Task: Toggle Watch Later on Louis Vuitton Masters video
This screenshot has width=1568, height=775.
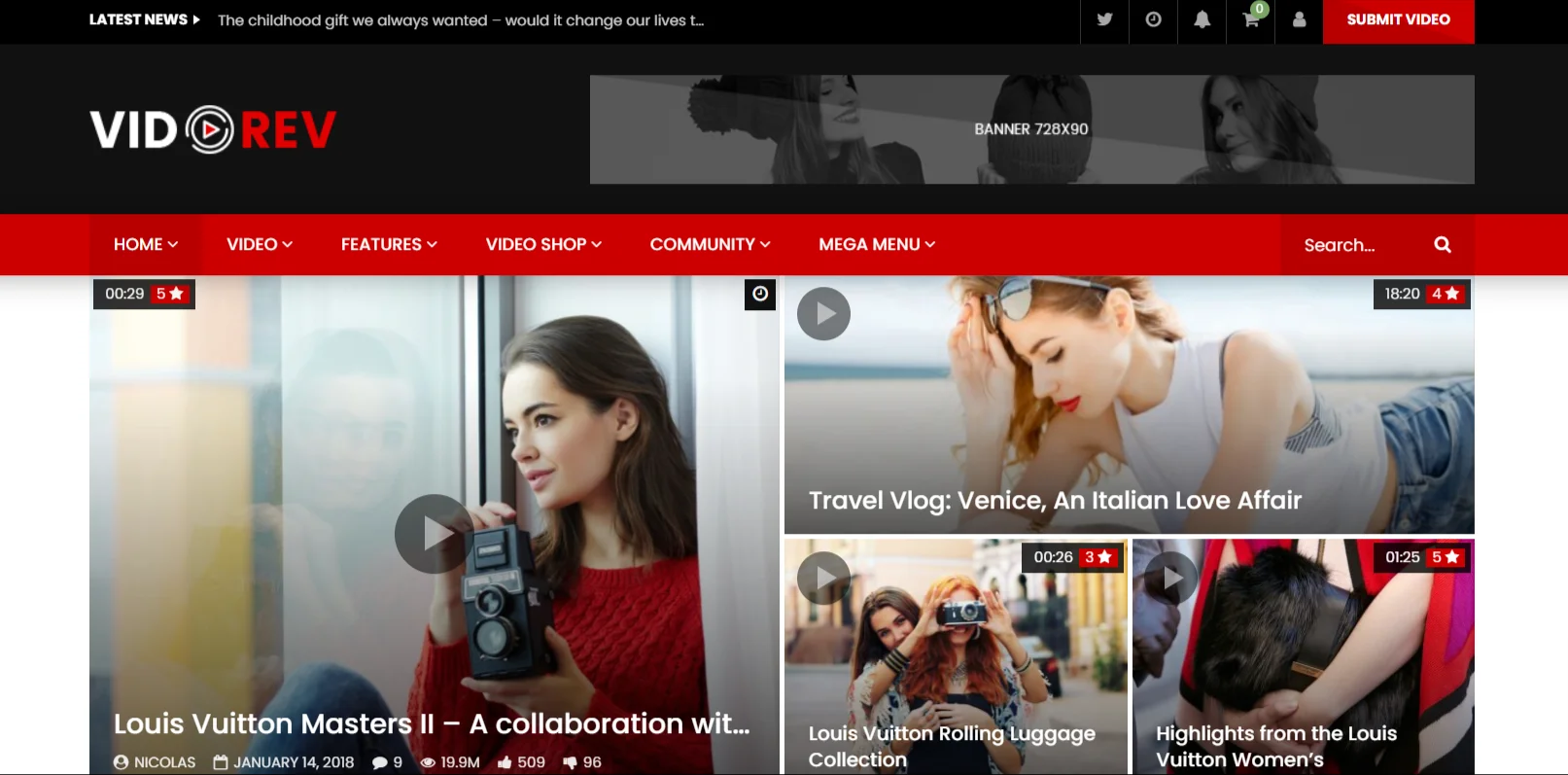Action: 760,294
